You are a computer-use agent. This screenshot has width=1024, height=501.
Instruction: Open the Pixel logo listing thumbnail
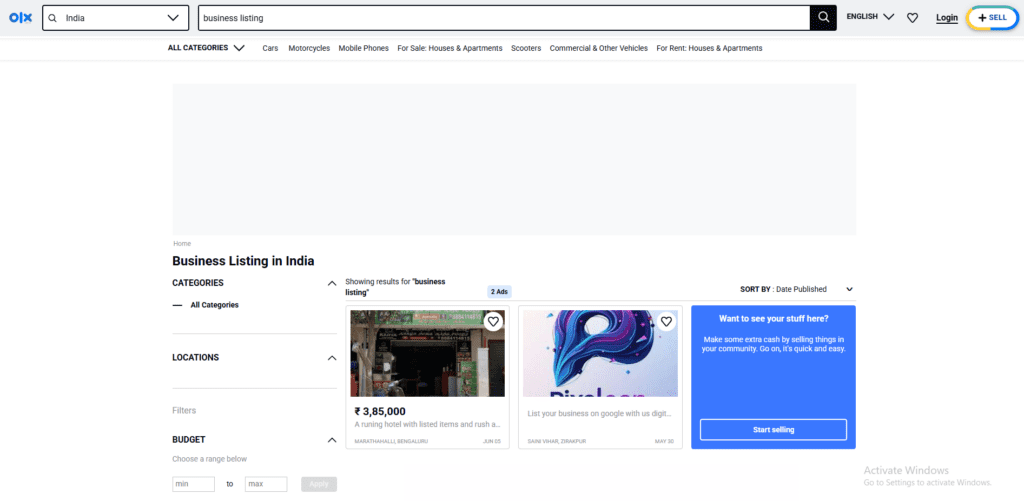(600, 353)
